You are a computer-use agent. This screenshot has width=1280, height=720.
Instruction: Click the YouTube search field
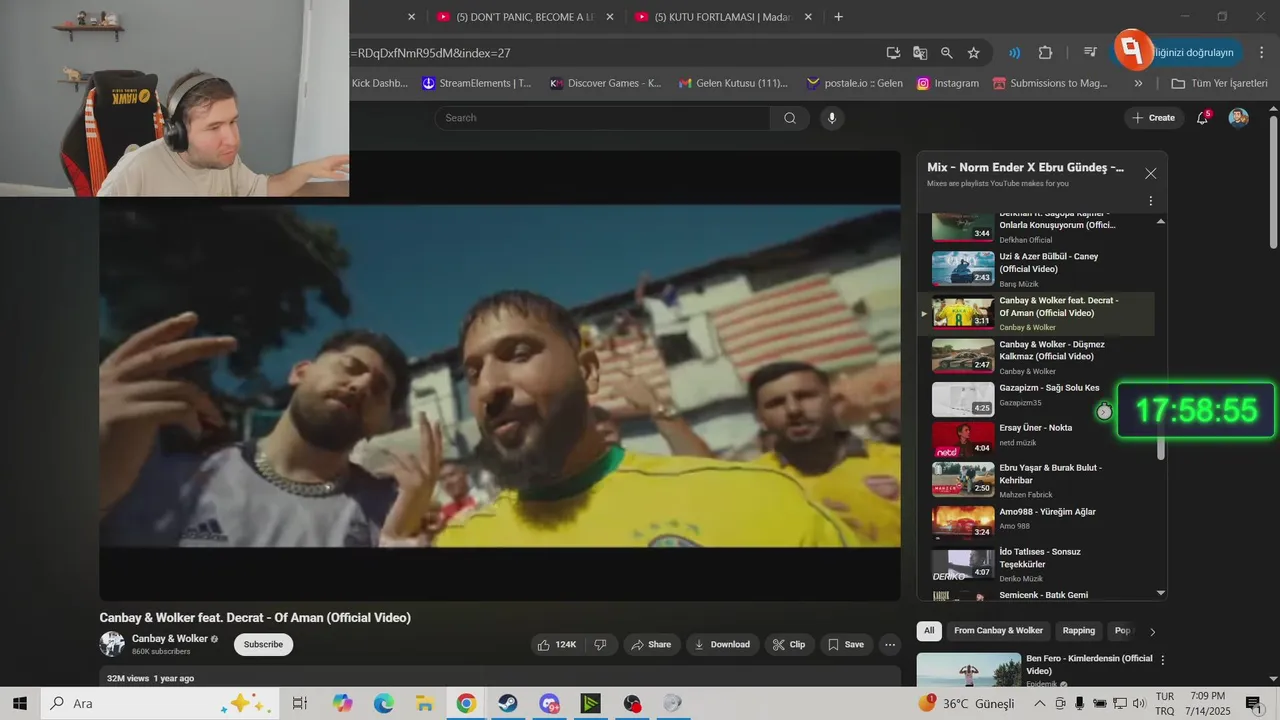click(x=602, y=118)
